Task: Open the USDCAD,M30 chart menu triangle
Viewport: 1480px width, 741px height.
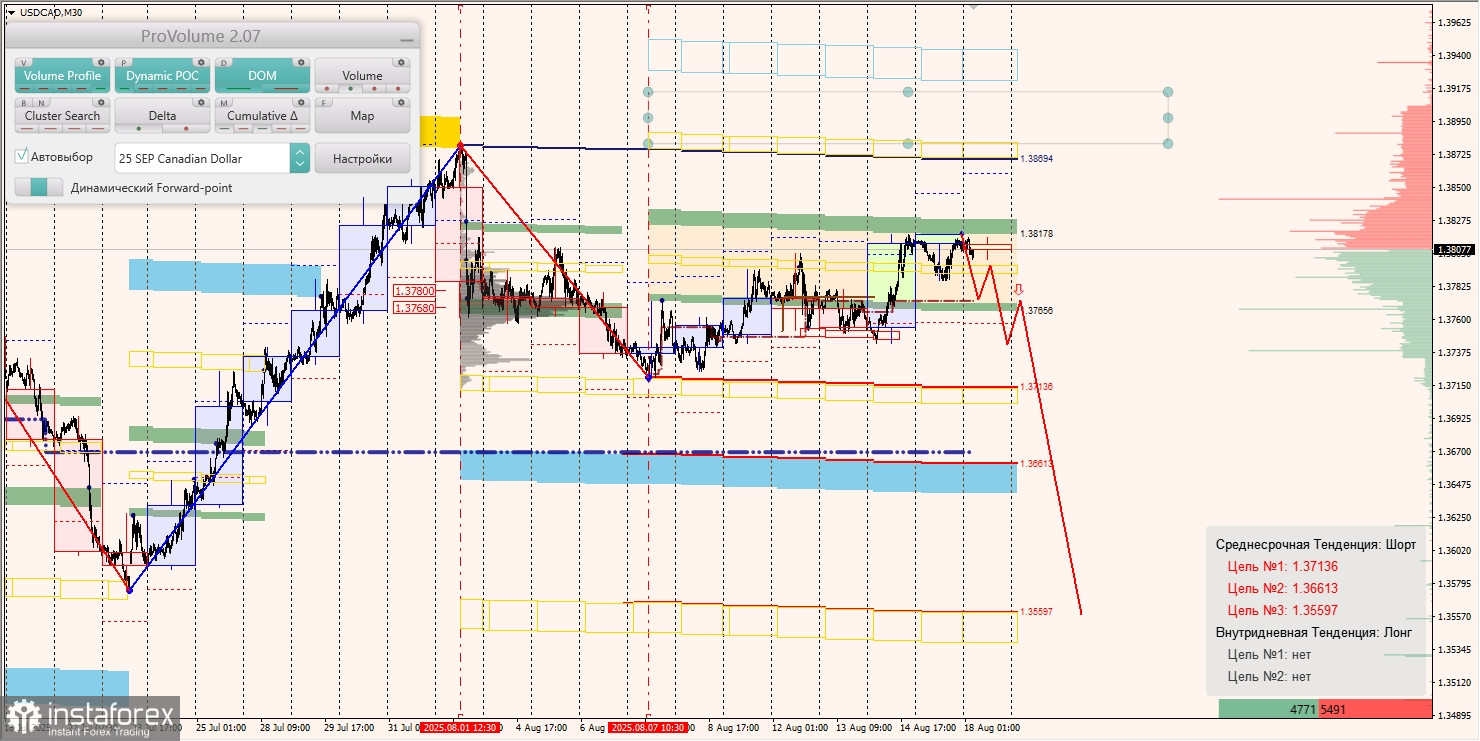Action: (x=11, y=12)
